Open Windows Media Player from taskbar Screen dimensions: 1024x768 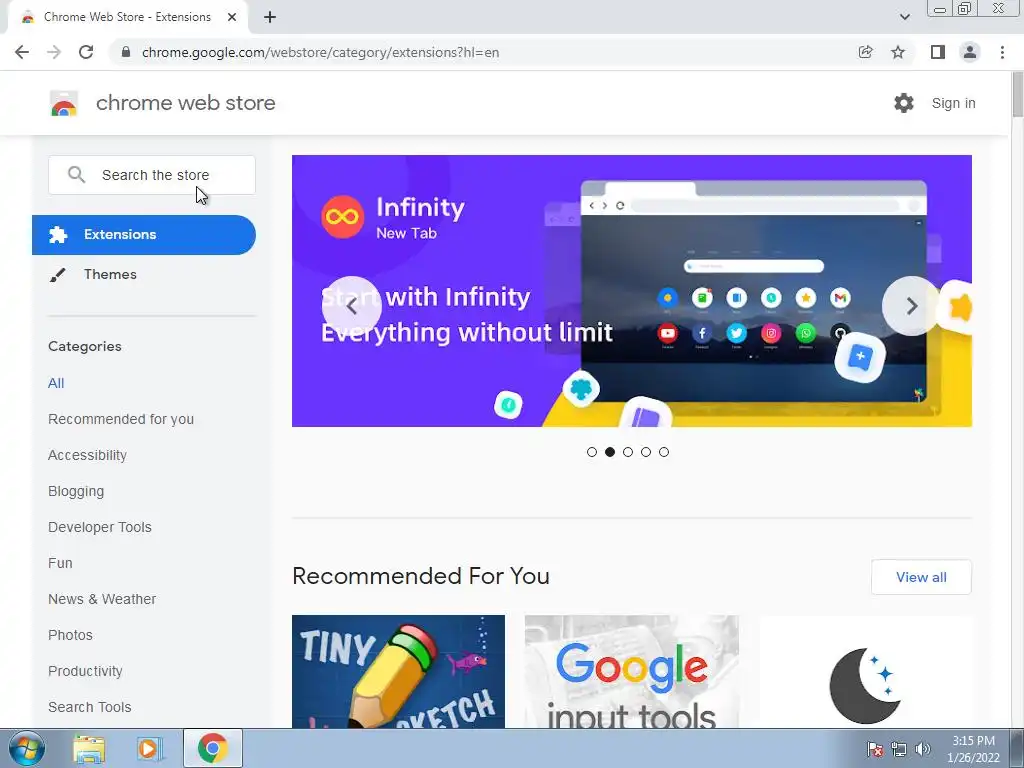coord(150,748)
